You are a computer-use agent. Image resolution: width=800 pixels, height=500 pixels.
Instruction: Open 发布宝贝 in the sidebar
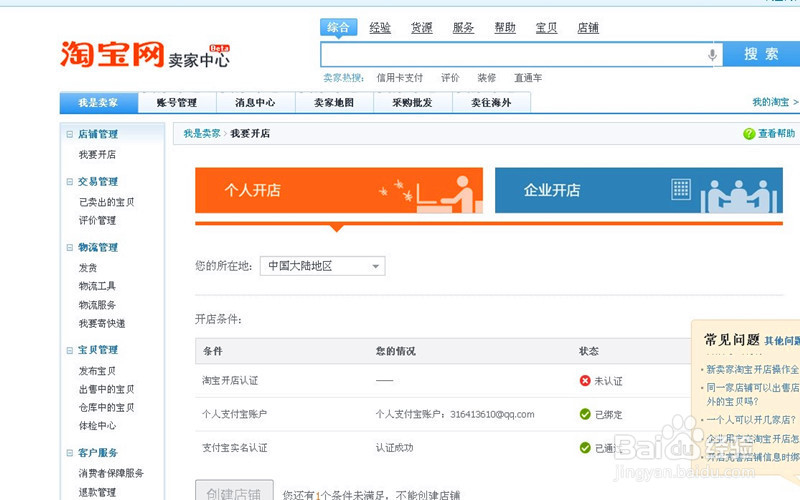[x=97, y=371]
